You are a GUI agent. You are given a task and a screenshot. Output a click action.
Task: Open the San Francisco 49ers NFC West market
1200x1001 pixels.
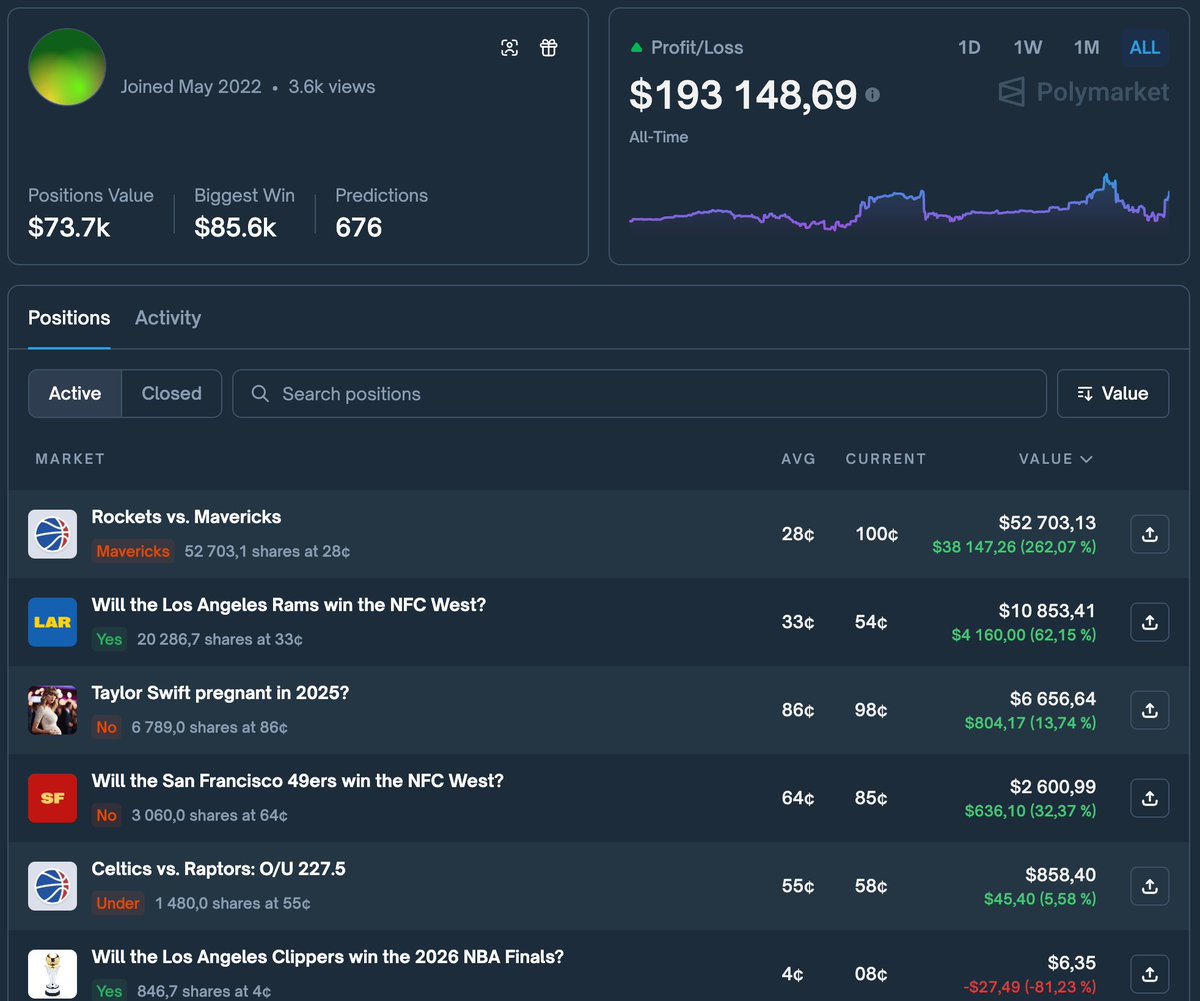pos(297,781)
